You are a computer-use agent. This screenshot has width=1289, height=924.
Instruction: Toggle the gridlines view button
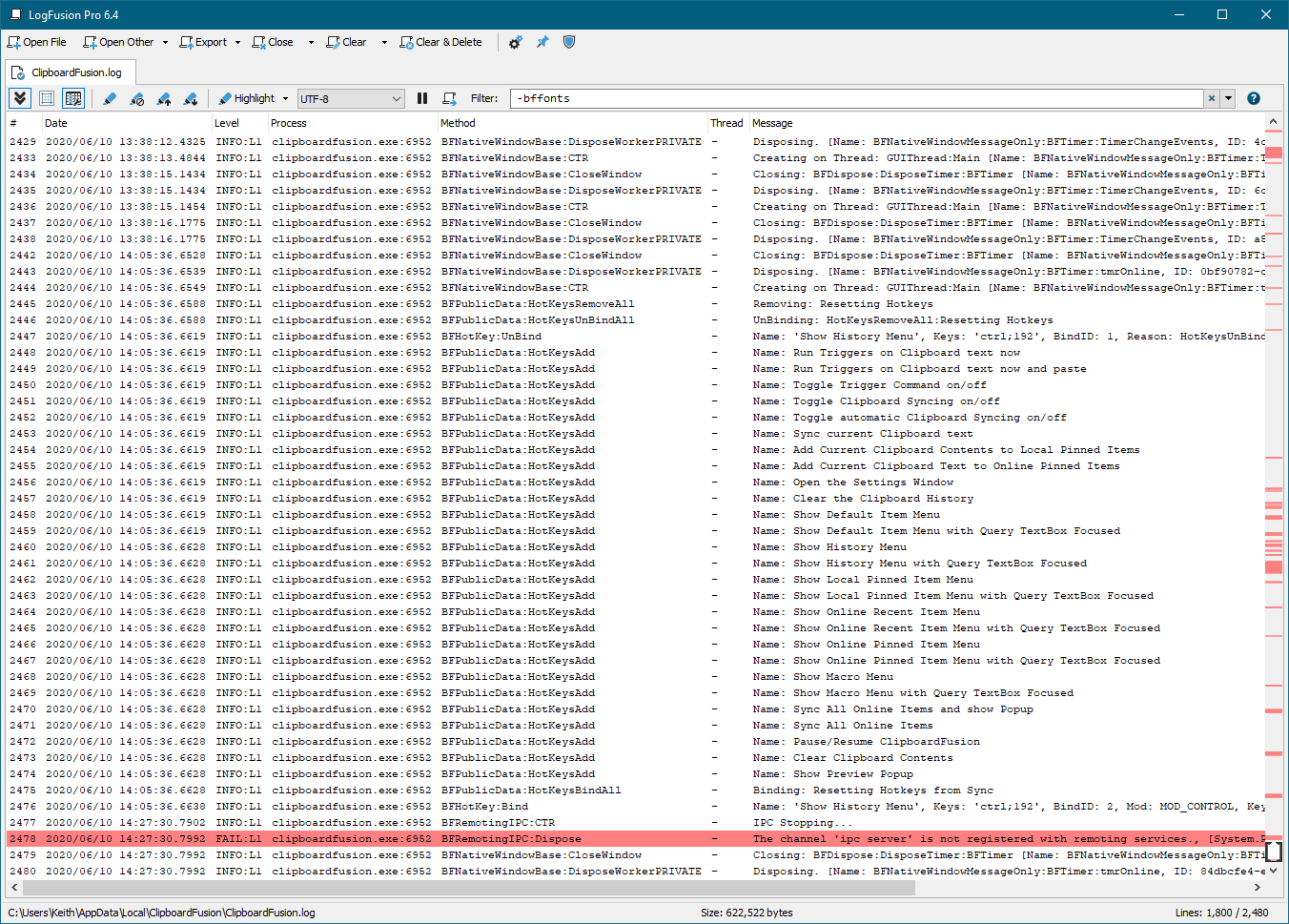47,98
